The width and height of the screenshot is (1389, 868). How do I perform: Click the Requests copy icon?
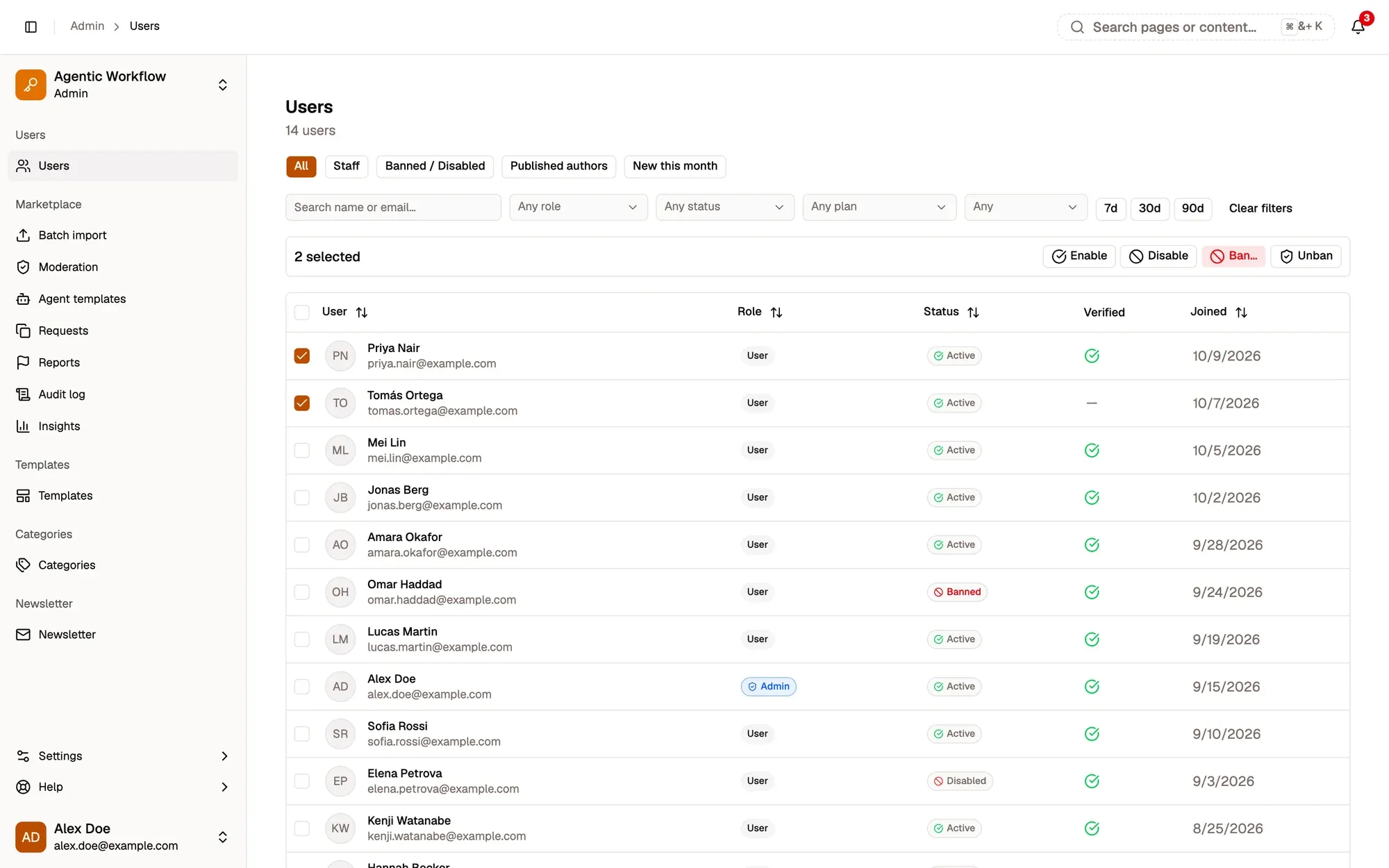coord(23,331)
